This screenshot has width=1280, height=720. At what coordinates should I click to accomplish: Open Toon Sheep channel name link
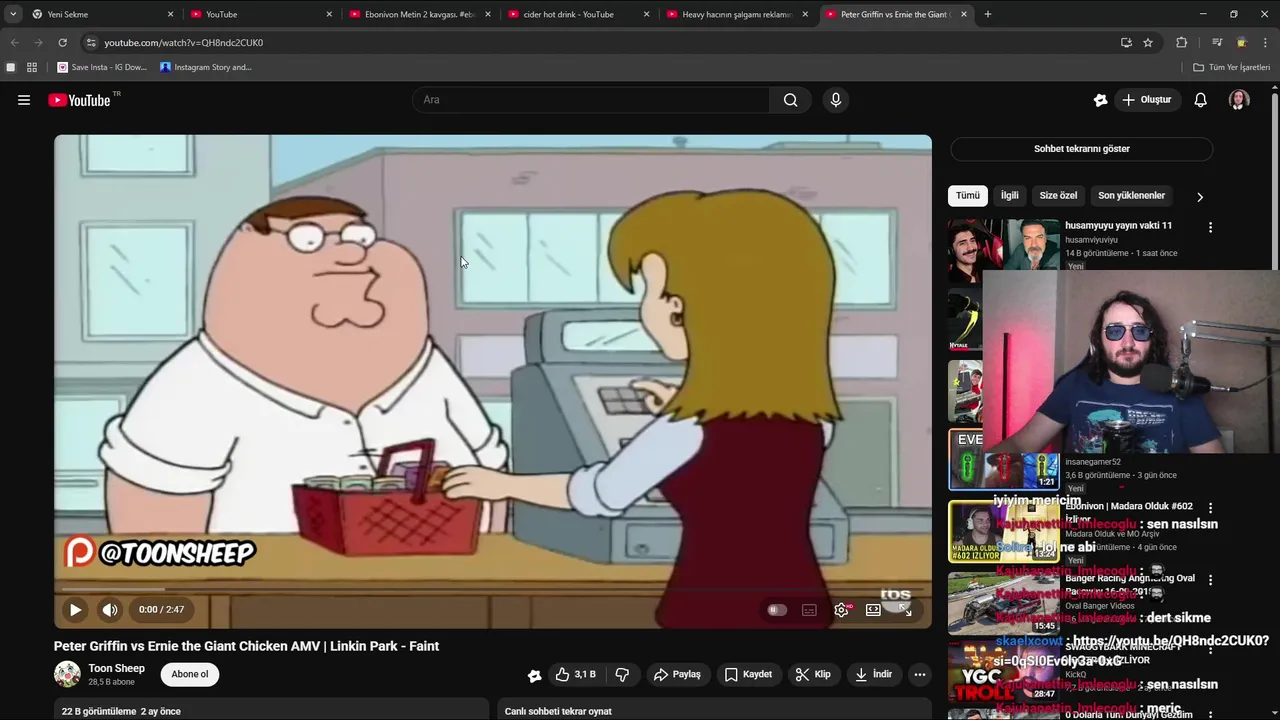(x=116, y=668)
